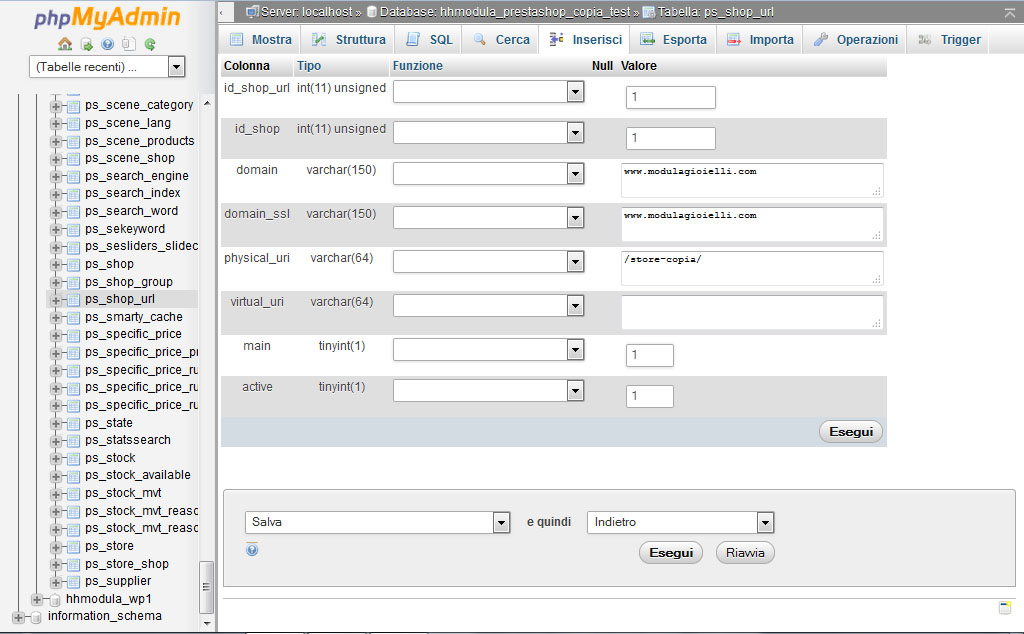This screenshot has height=634, width=1024.
Task: Open function dropdown for main row
Action: coord(488,349)
